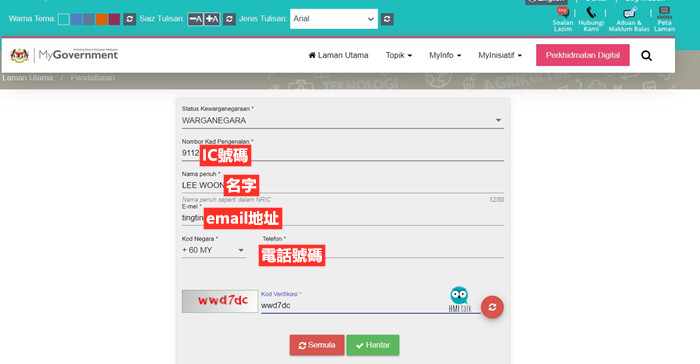This screenshot has width=700, height=364.
Task: Expand the Status Kewarganegaraan dropdown
Action: click(342, 120)
